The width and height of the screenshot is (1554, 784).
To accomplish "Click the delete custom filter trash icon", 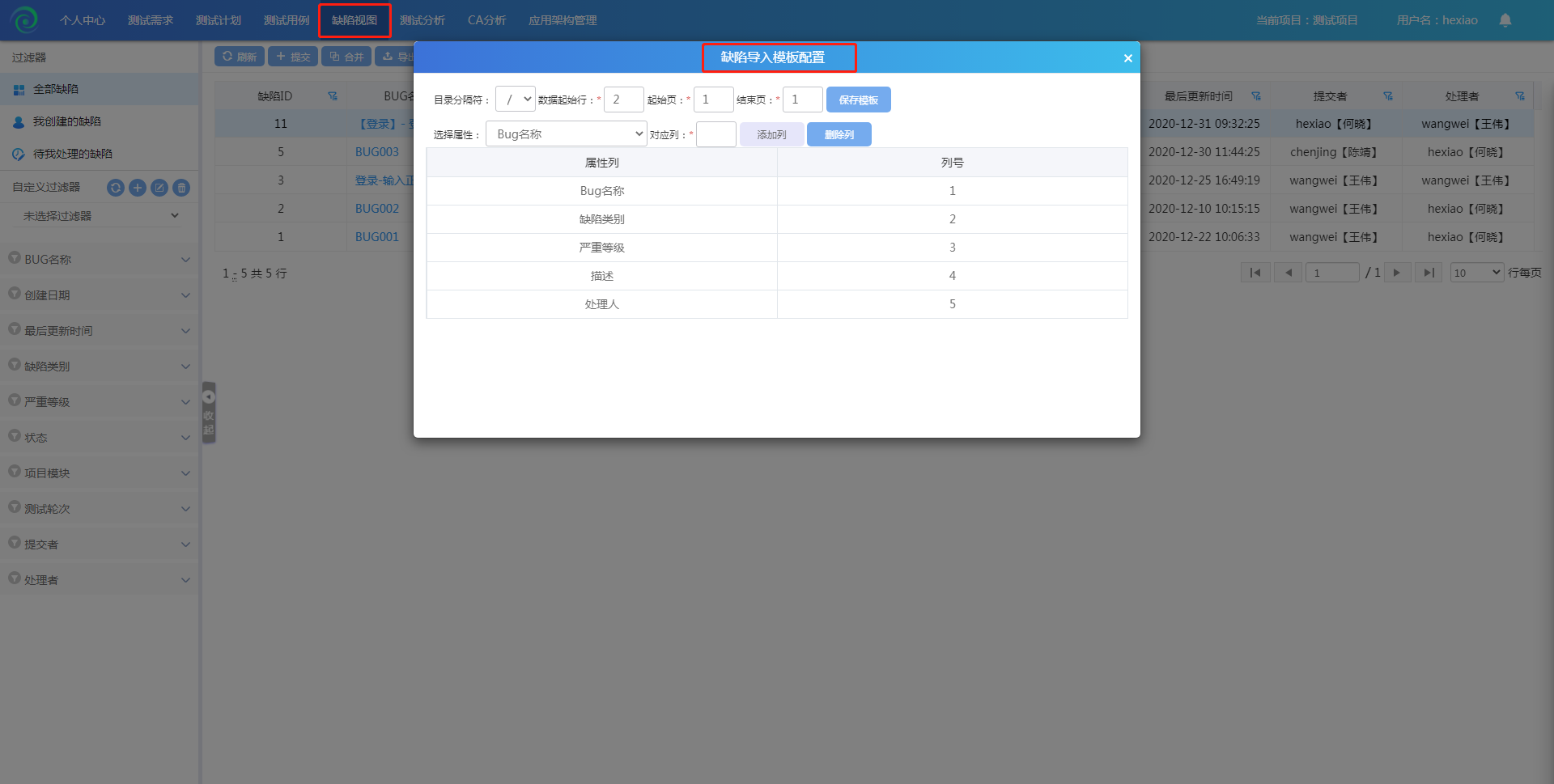I will tap(182, 188).
